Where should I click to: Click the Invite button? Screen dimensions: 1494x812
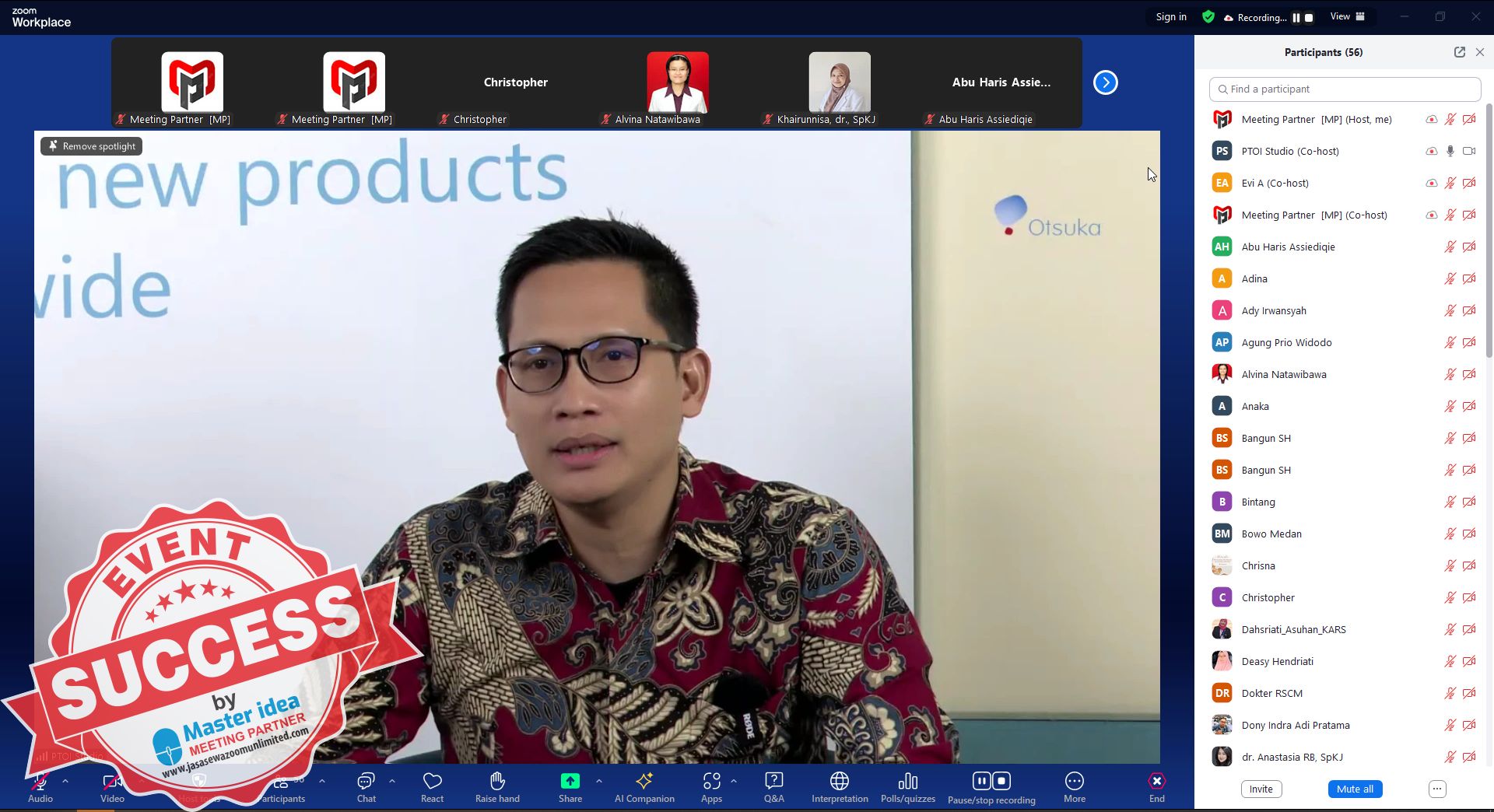[1261, 789]
